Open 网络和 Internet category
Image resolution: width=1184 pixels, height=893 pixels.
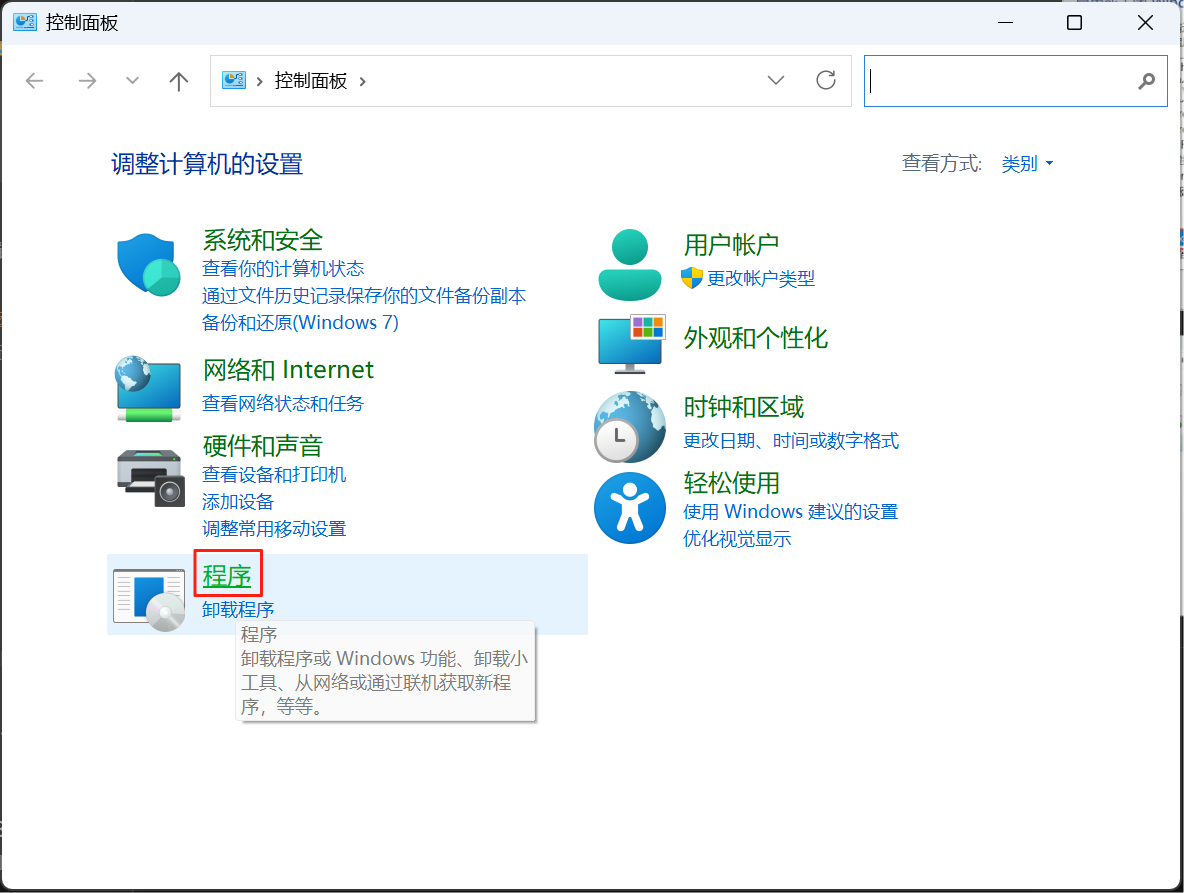[x=288, y=370]
